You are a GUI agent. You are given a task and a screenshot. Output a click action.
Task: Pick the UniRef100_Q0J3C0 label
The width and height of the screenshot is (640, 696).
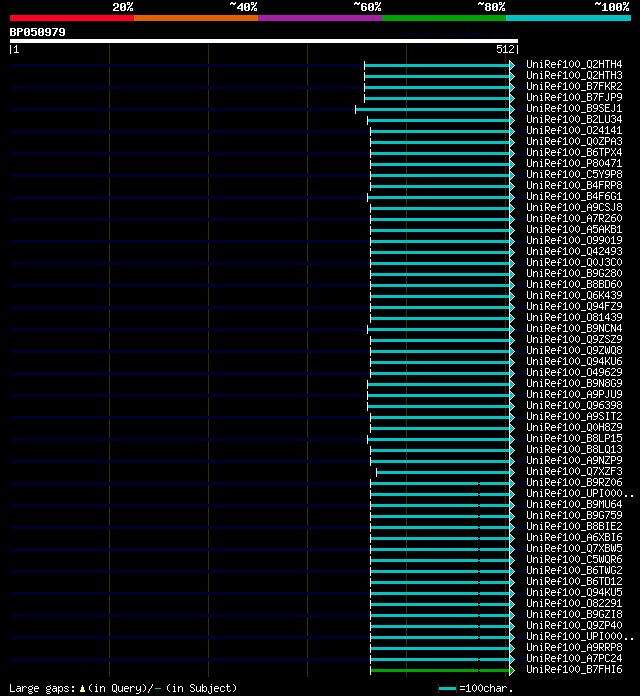coord(574,262)
